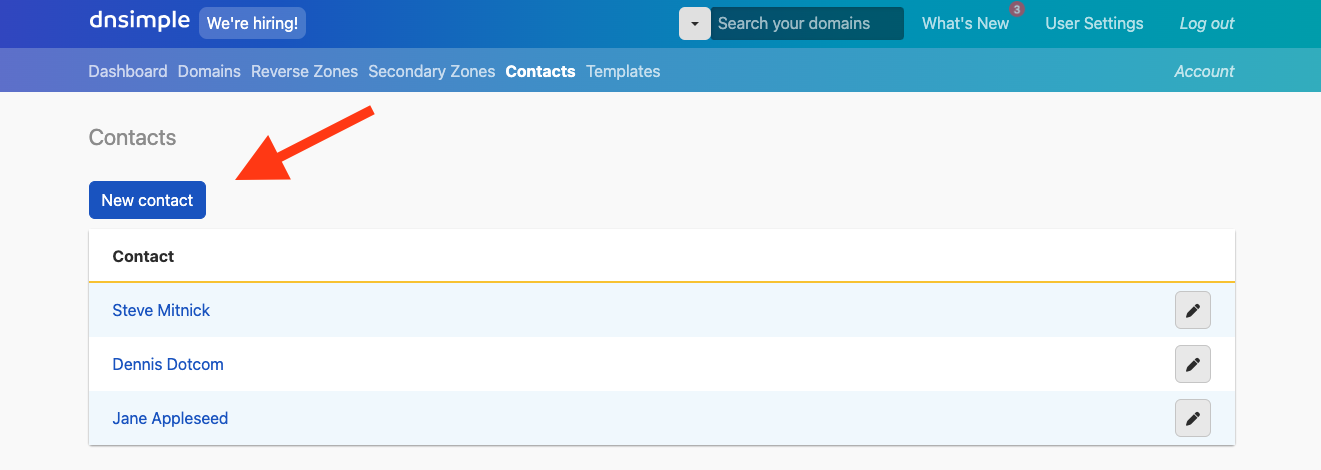Go to the Domains tab

click(x=209, y=71)
